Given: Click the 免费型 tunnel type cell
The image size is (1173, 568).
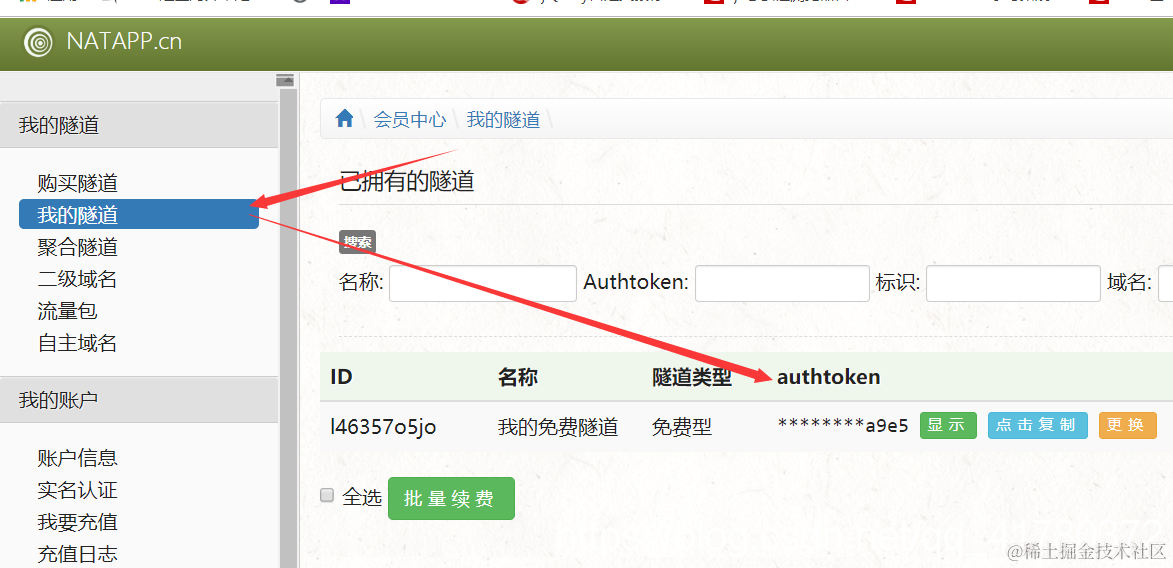Looking at the screenshot, I should click(x=682, y=427).
